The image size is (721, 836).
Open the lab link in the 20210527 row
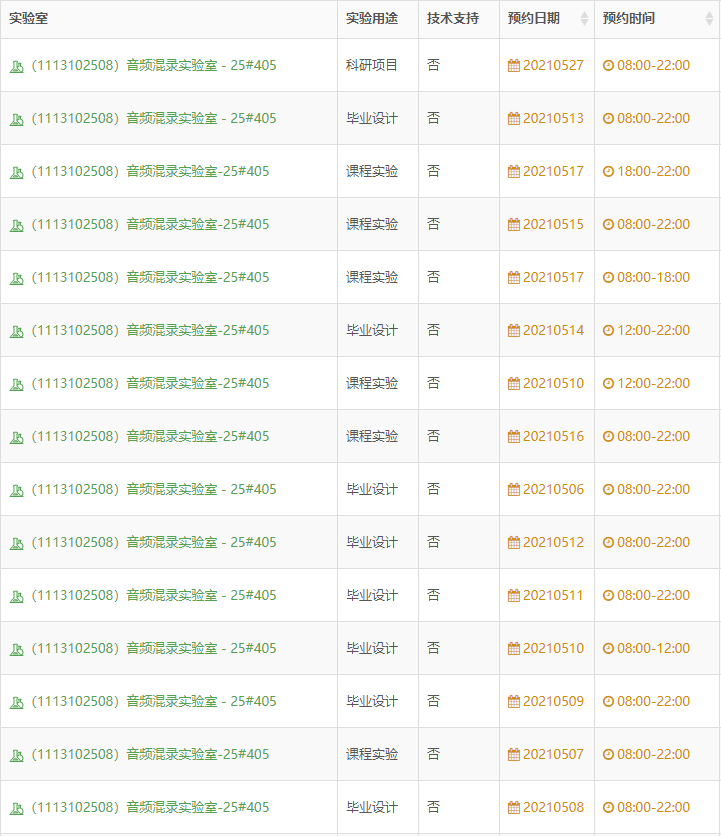pyautogui.click(x=154, y=66)
